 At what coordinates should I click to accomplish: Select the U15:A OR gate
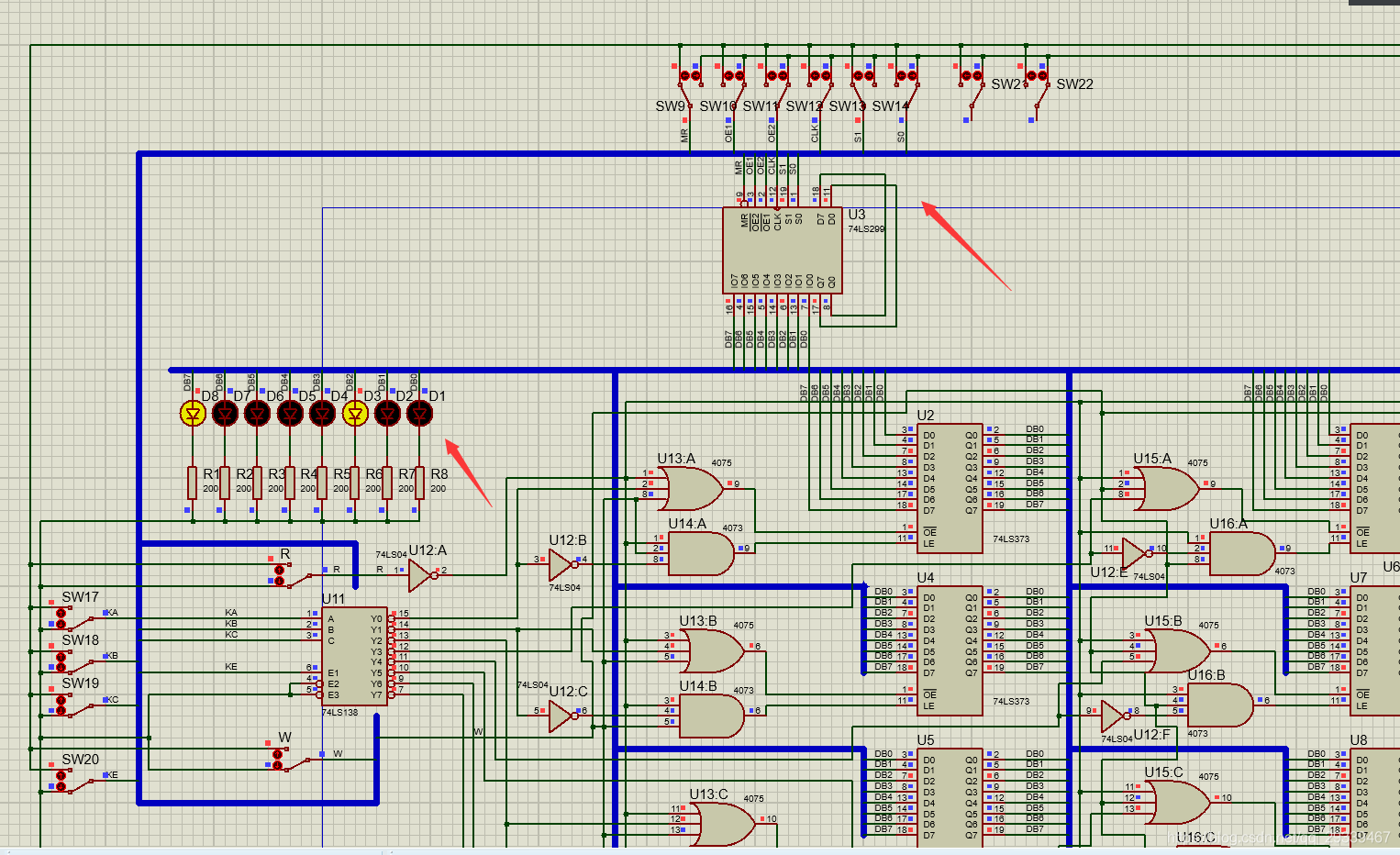coord(1167,489)
